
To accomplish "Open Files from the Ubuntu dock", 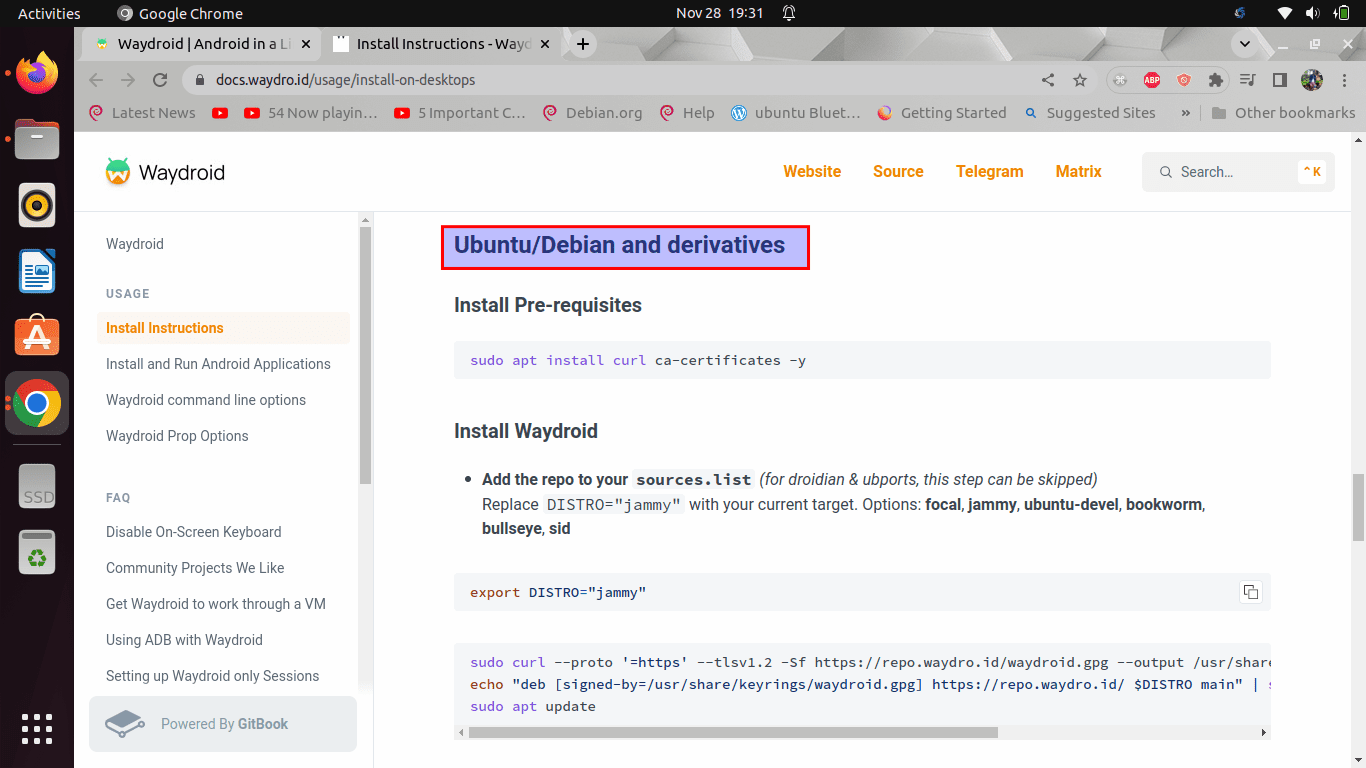I will pos(38,139).
